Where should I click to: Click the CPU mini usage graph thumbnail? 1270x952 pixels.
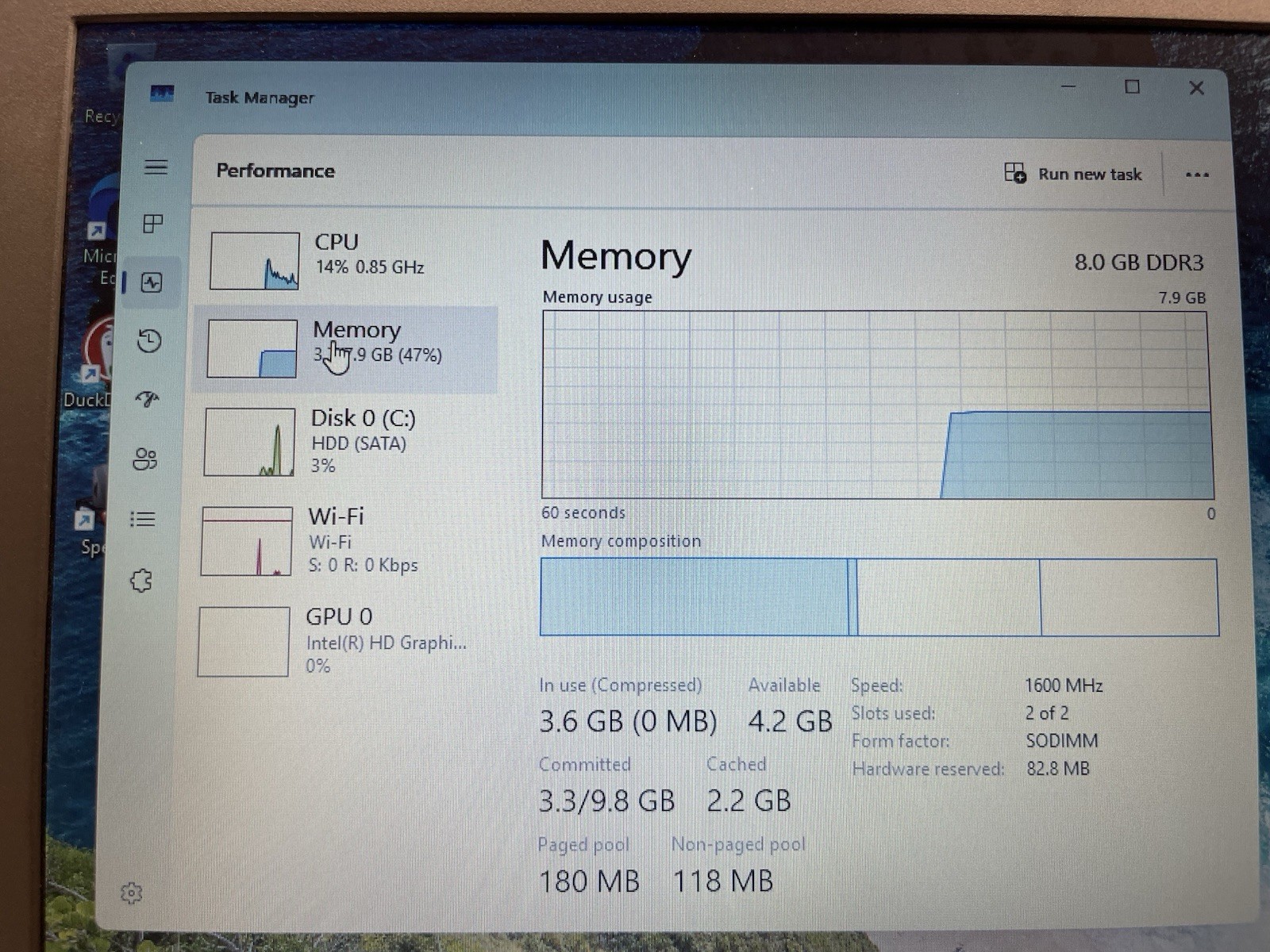tap(255, 261)
